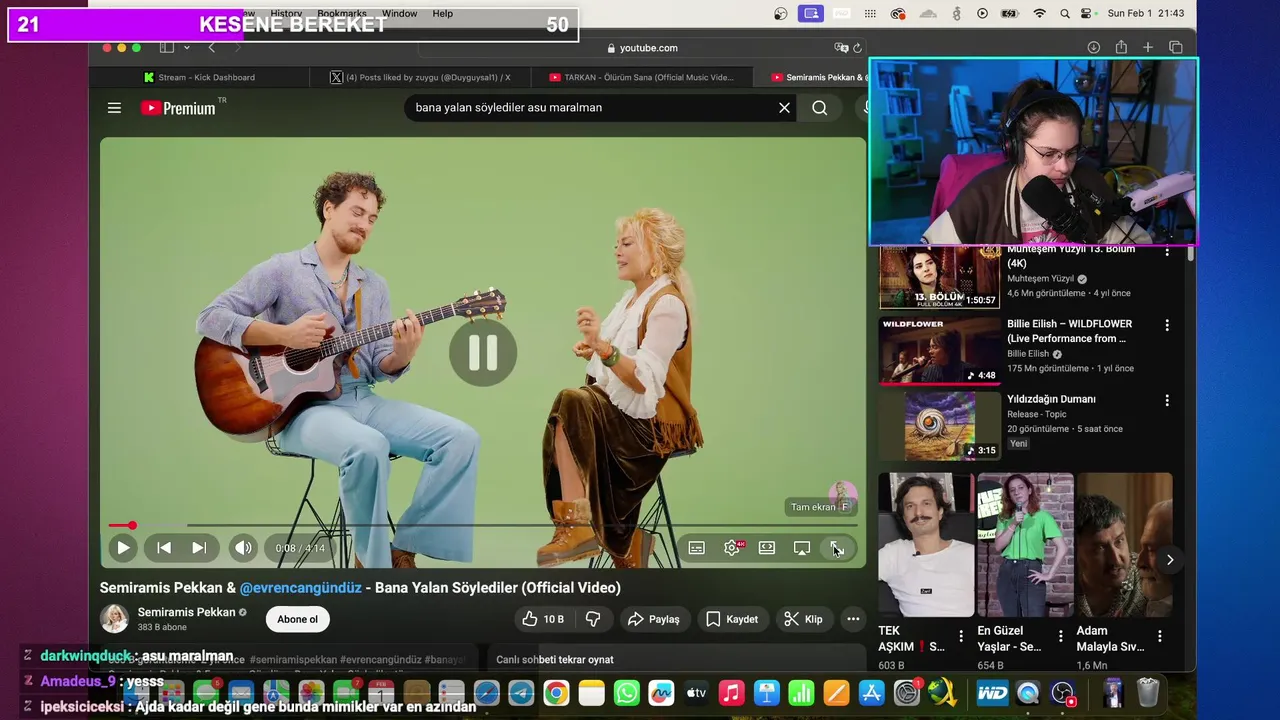Toggle the Safari sidebar
This screenshot has height=720, width=1280.
click(166, 48)
